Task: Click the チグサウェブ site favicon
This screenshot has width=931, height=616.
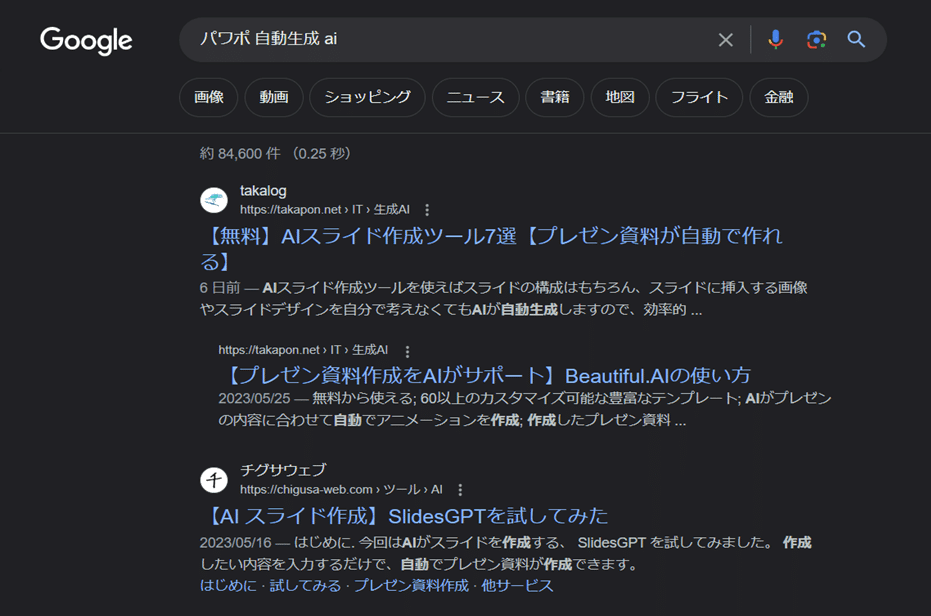Action: (x=214, y=480)
